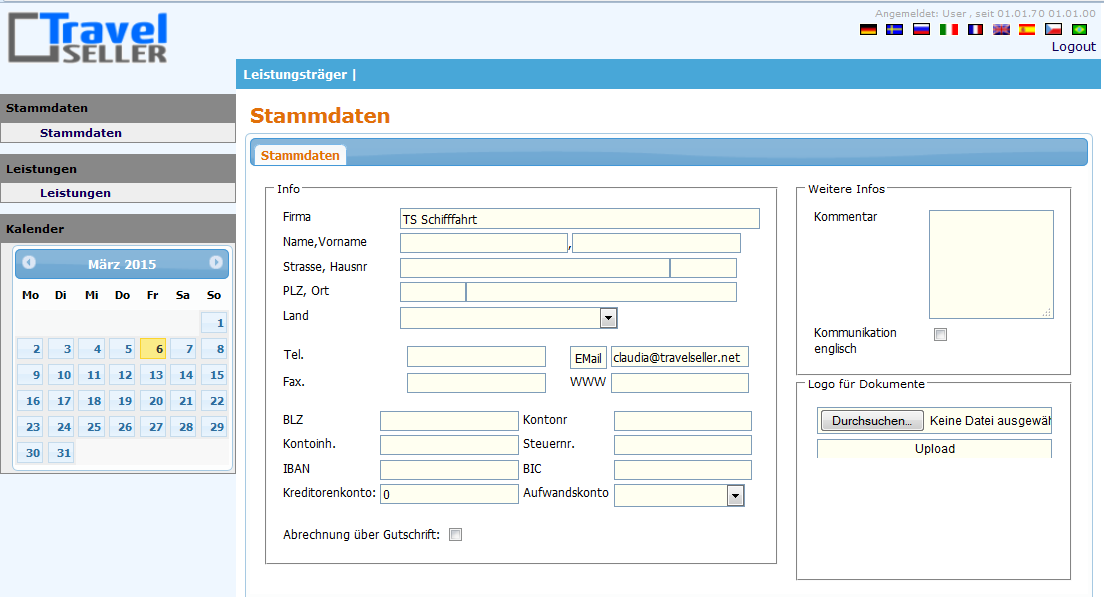Open Leistungen in the left sidebar
Viewport: 1104px width, 597px height.
(x=75, y=193)
